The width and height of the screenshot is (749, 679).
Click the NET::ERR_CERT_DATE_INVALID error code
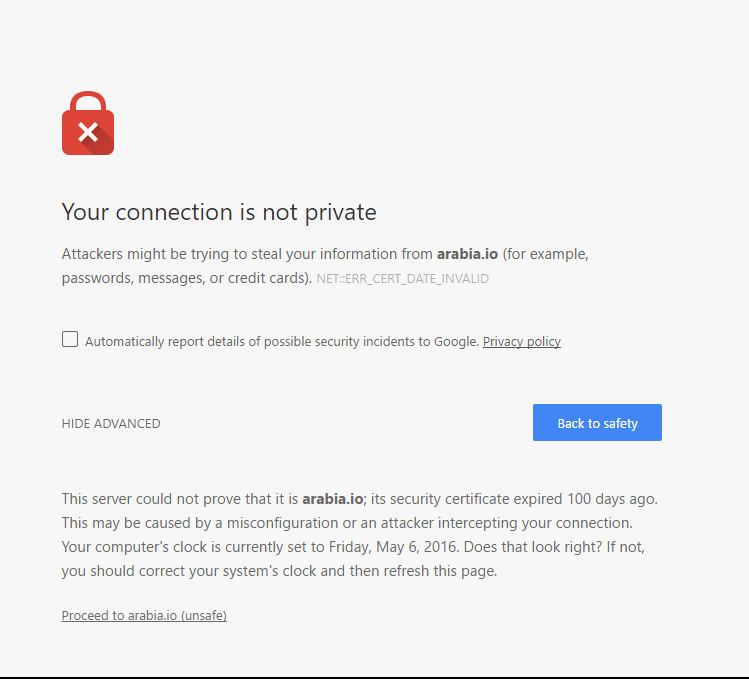tap(402, 279)
